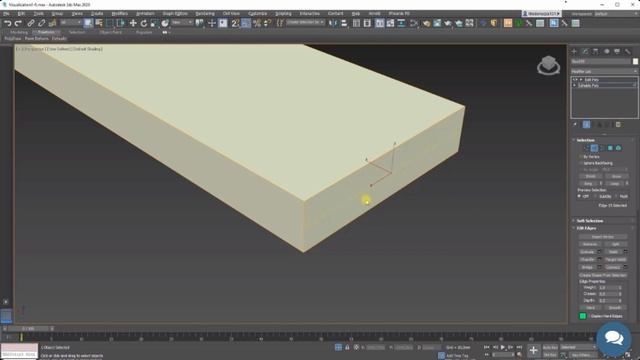Click the Align tool icon
The image size is (640, 360).
coord(344,23)
